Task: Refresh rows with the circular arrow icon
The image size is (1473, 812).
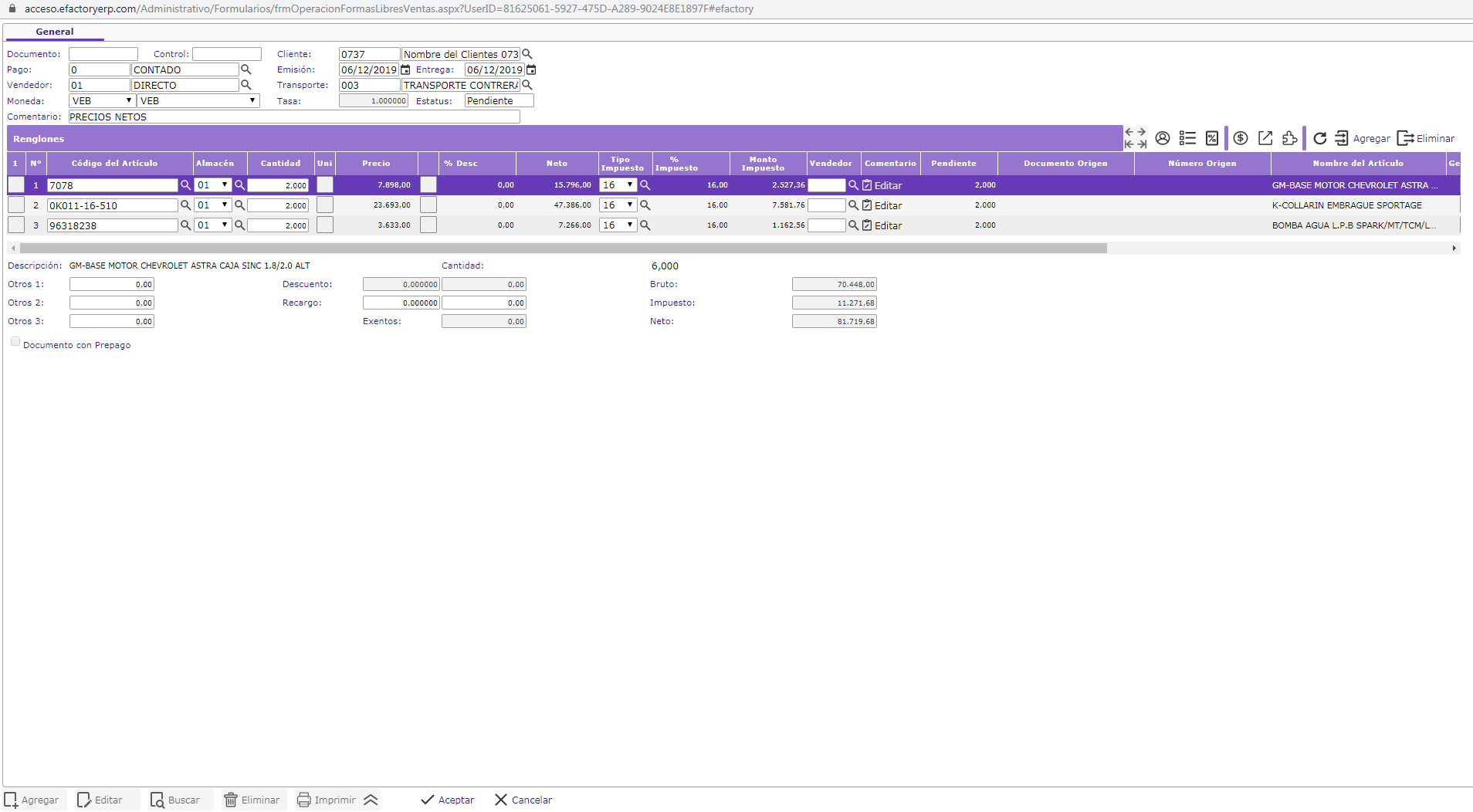Action: (x=1320, y=138)
